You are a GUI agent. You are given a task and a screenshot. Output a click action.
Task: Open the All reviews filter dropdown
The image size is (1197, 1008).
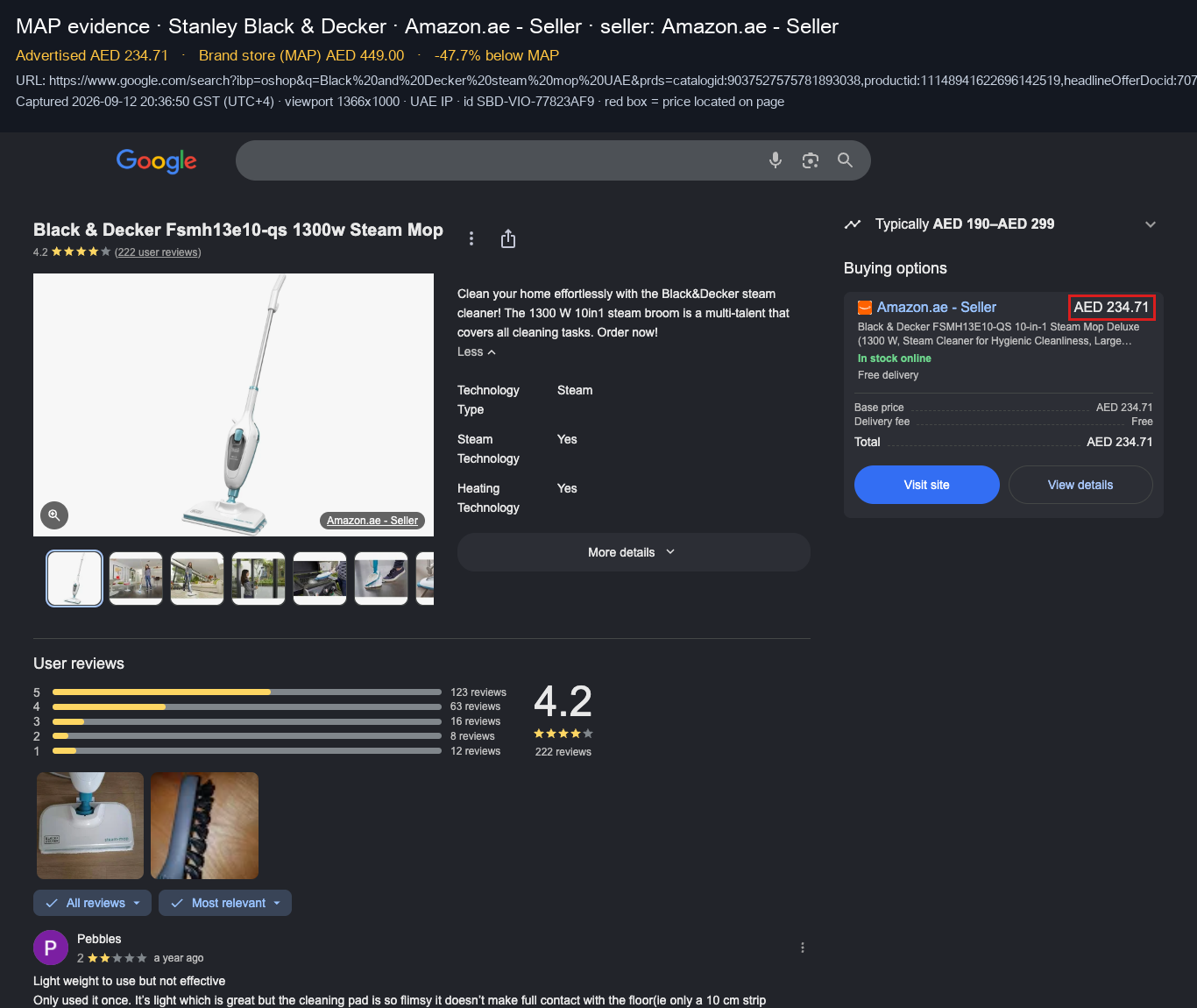coord(93,903)
